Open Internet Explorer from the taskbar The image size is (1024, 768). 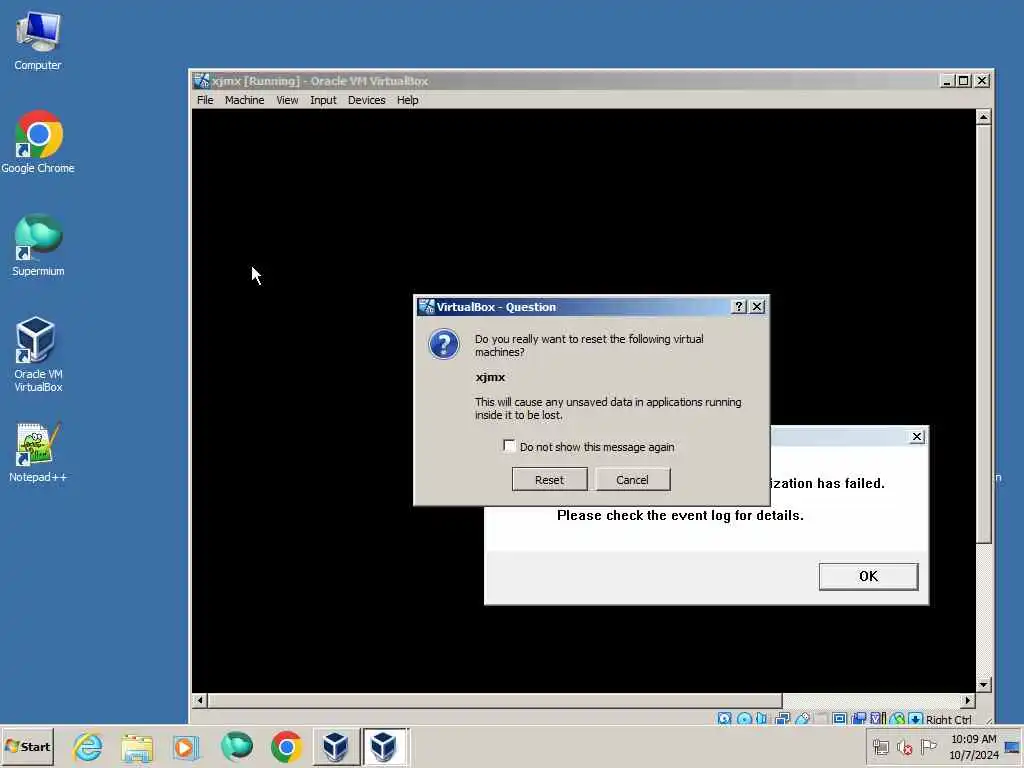point(88,746)
